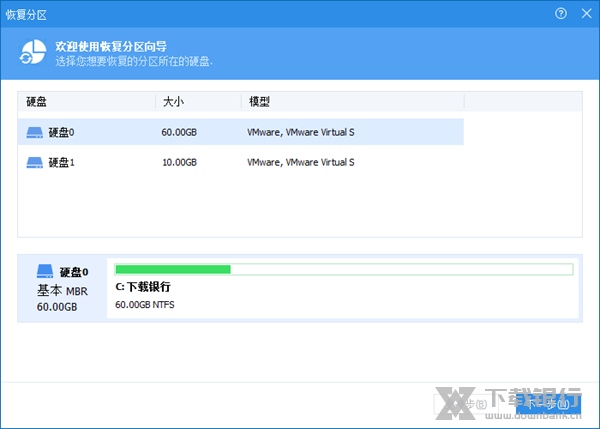
Task: Select the 硬盘1 10.00GB disk row
Action: point(240,162)
